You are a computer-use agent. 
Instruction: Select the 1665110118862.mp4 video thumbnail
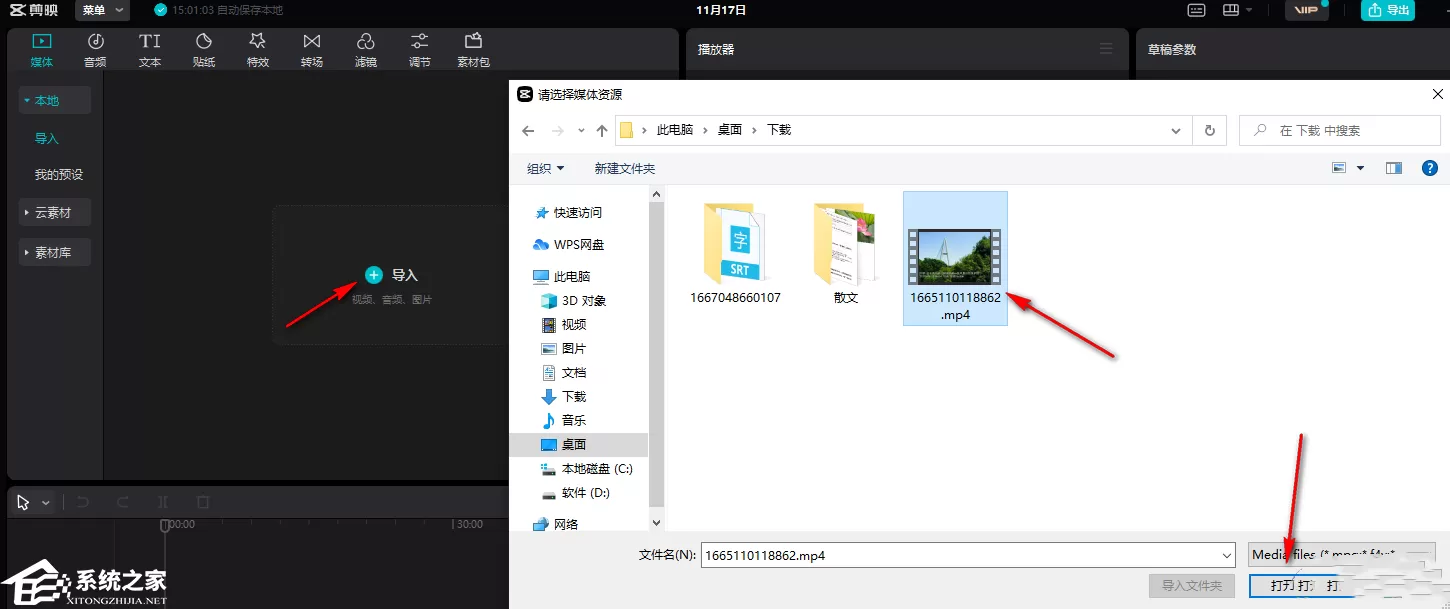click(x=955, y=258)
